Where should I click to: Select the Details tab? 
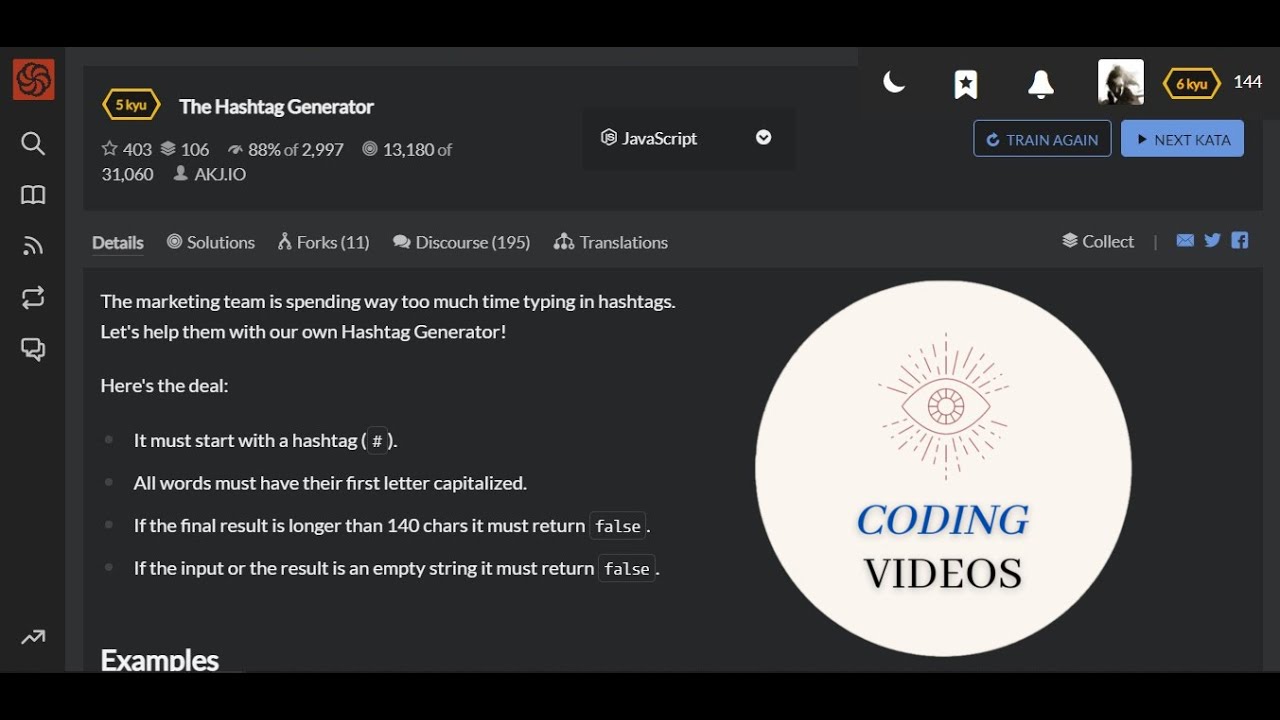coord(118,242)
